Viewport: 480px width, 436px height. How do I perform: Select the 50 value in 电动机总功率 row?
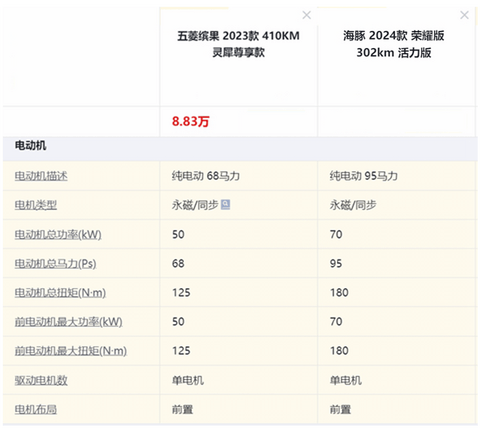pos(178,234)
